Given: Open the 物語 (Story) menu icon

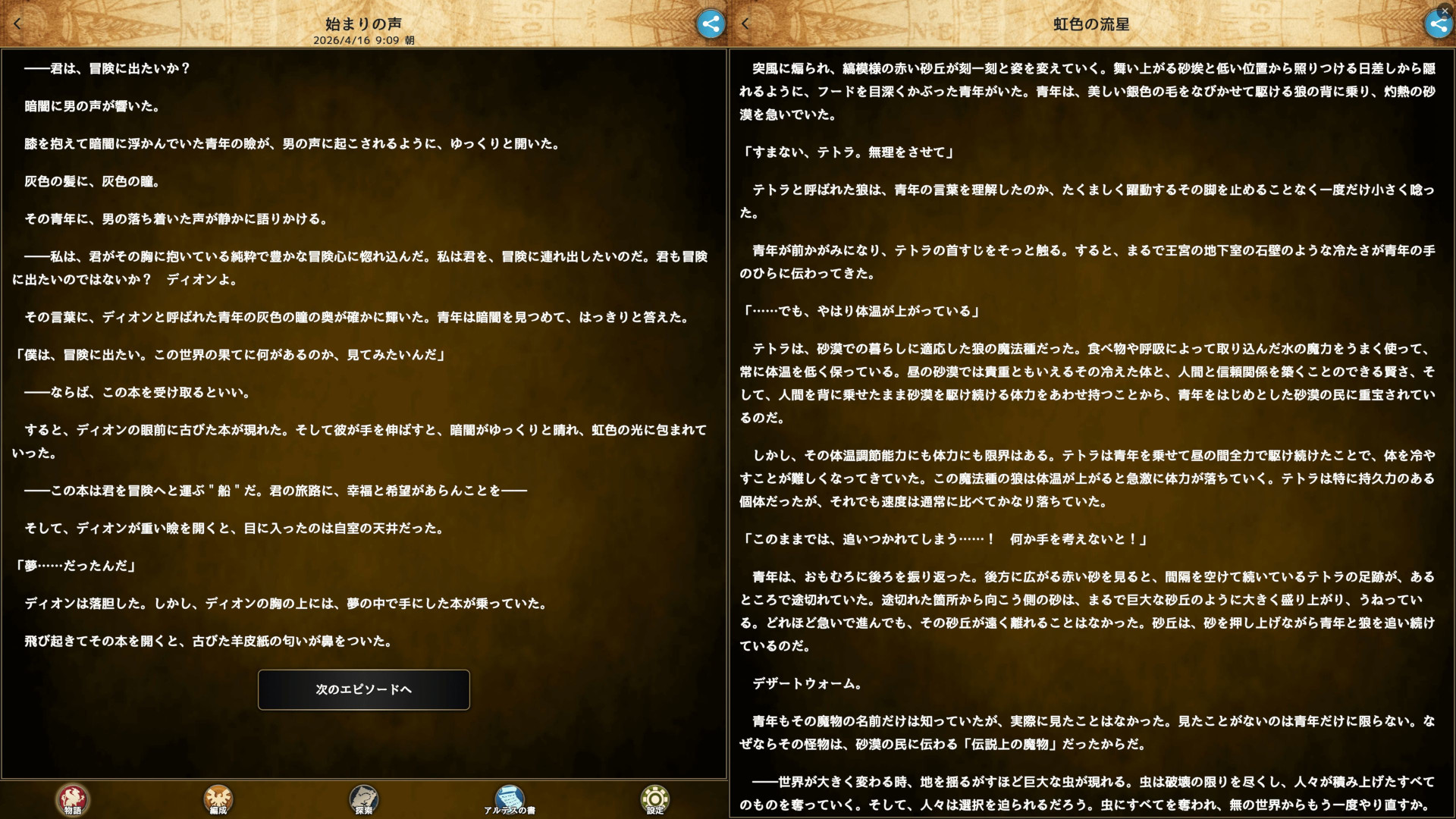Looking at the screenshot, I should (73, 799).
